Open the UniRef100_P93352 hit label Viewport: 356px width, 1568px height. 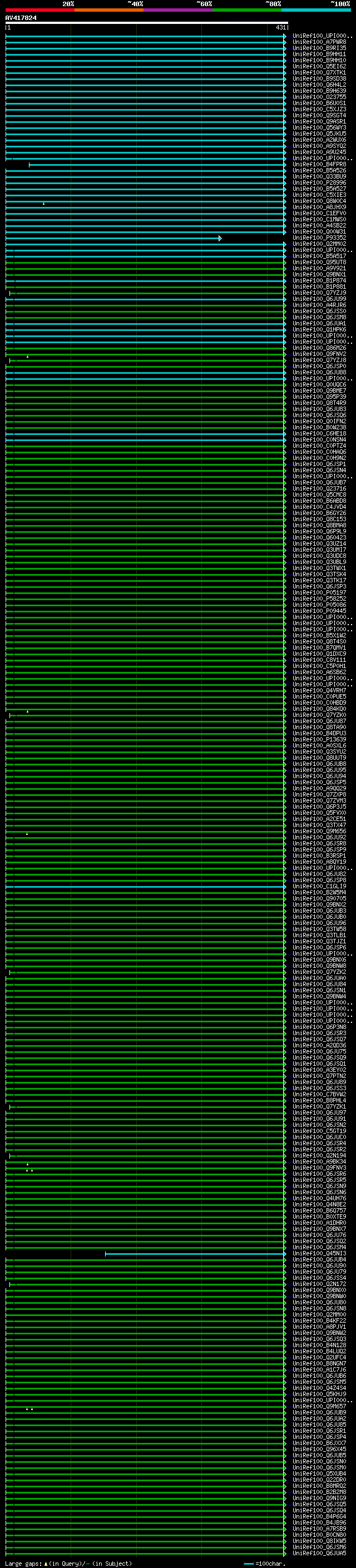[x=319, y=238]
